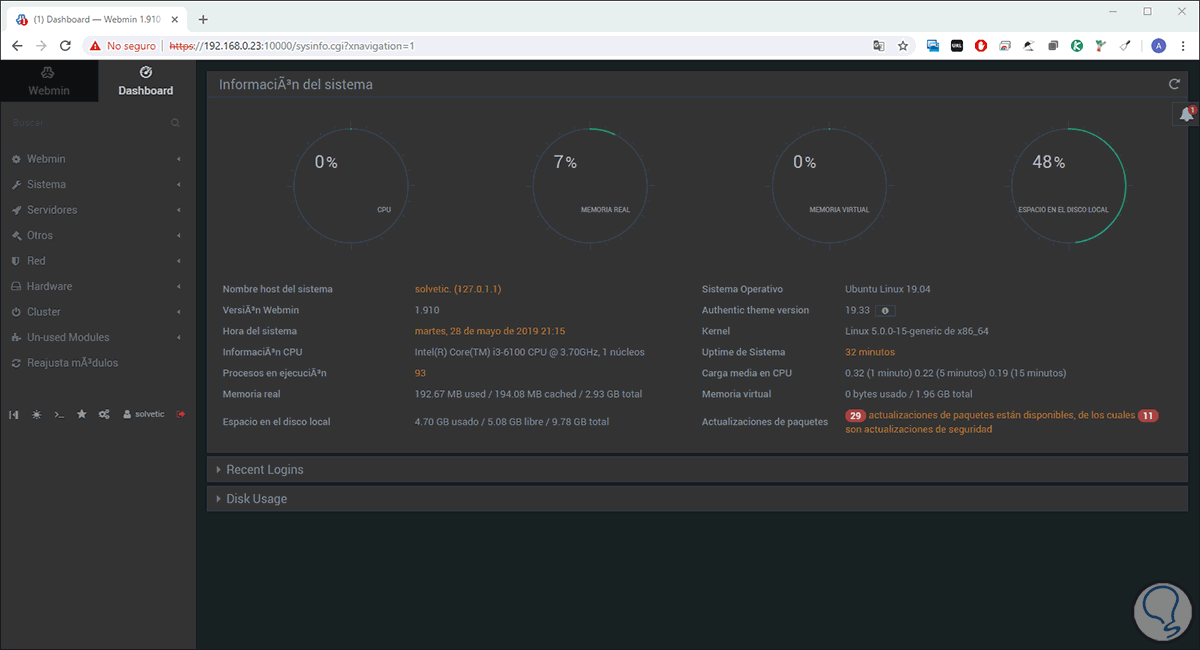Open the command shell terminal icon

(59, 414)
